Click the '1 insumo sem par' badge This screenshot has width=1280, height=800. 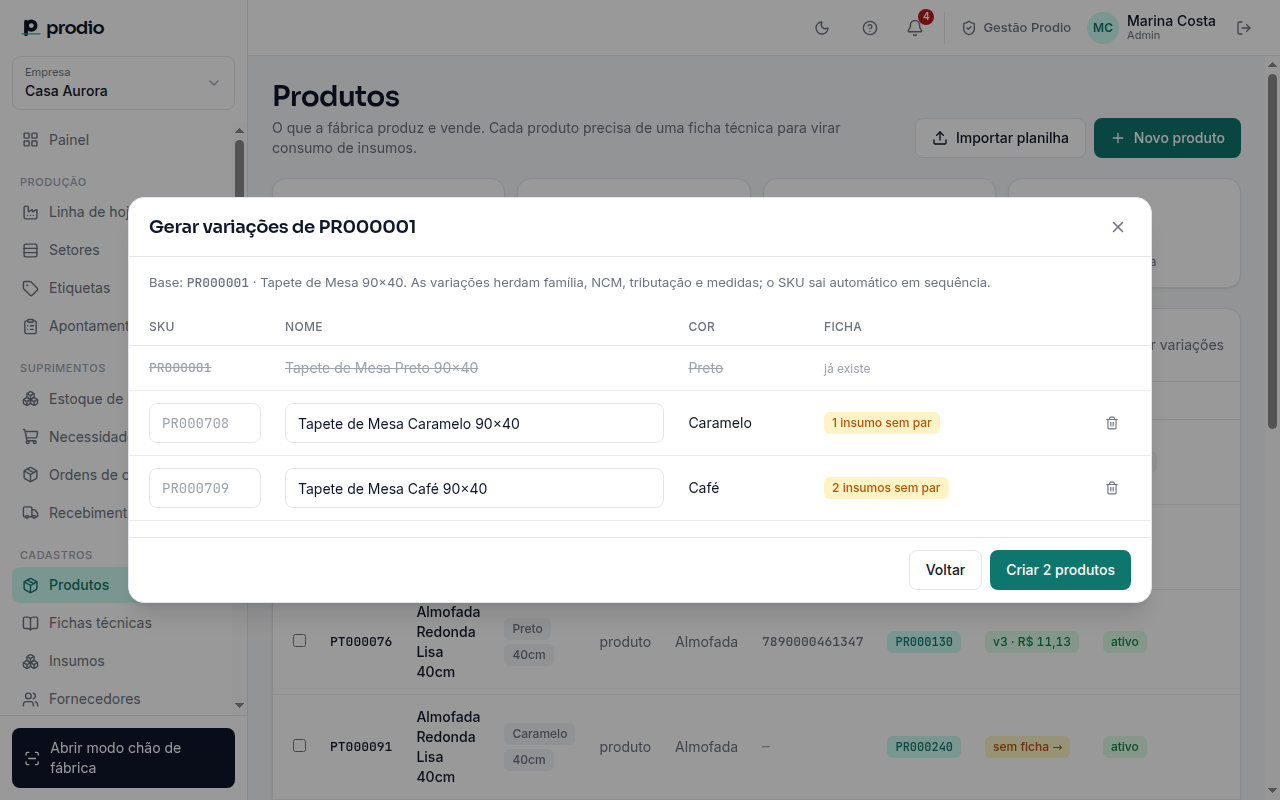[x=882, y=423]
